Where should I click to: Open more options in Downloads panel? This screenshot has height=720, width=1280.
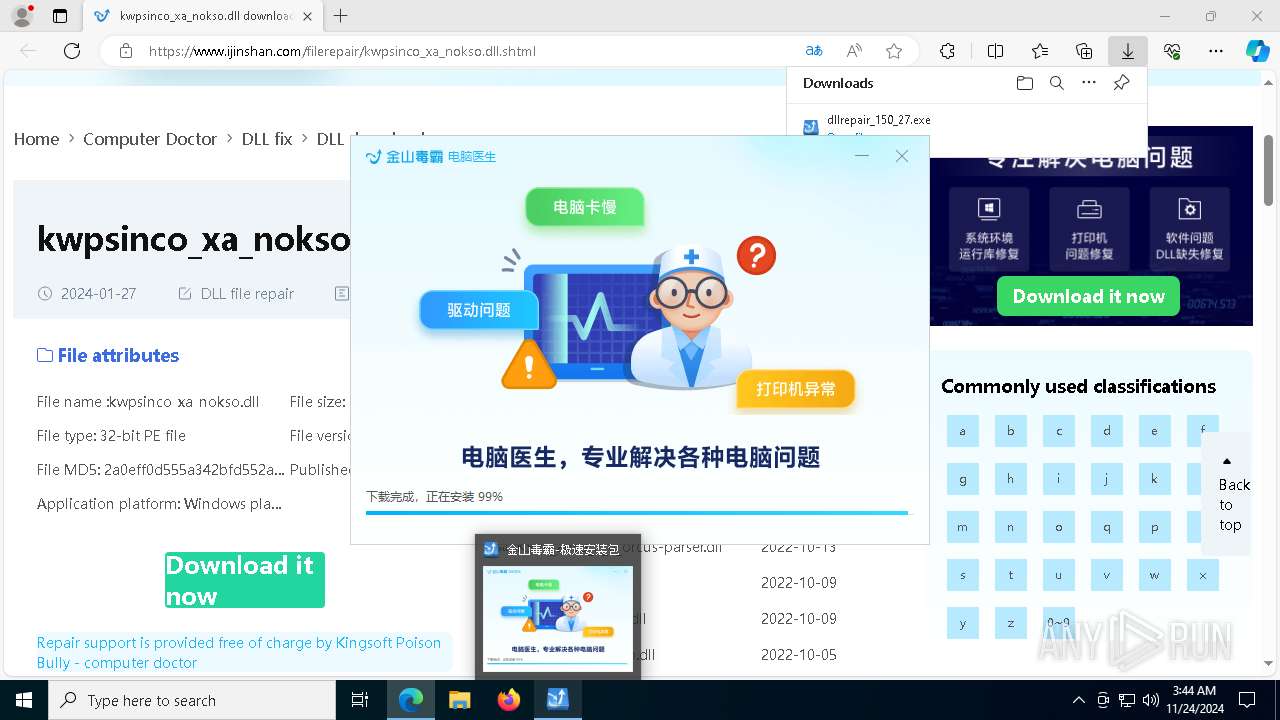pyautogui.click(x=1089, y=83)
